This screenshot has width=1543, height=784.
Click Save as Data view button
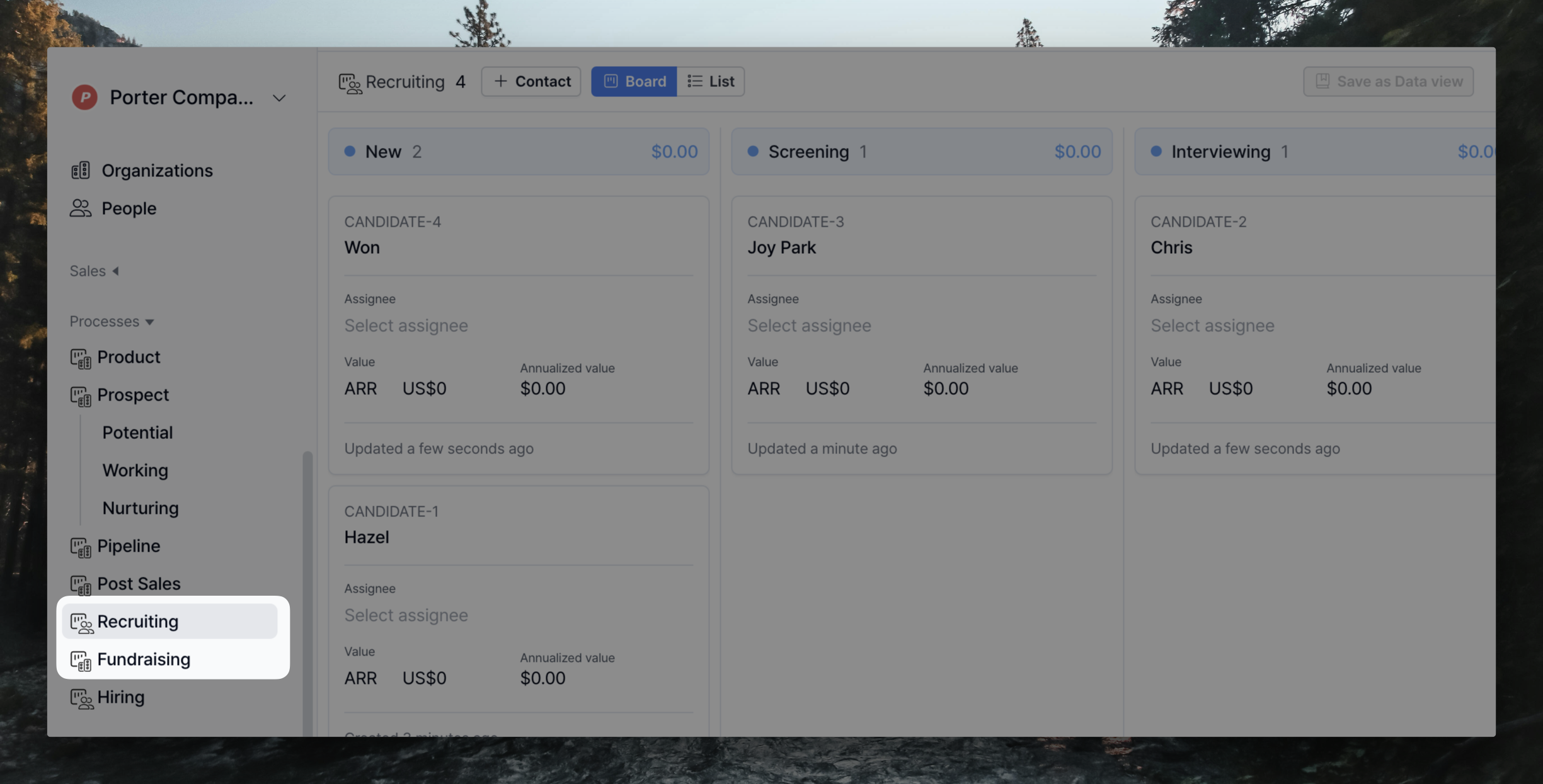1388,81
